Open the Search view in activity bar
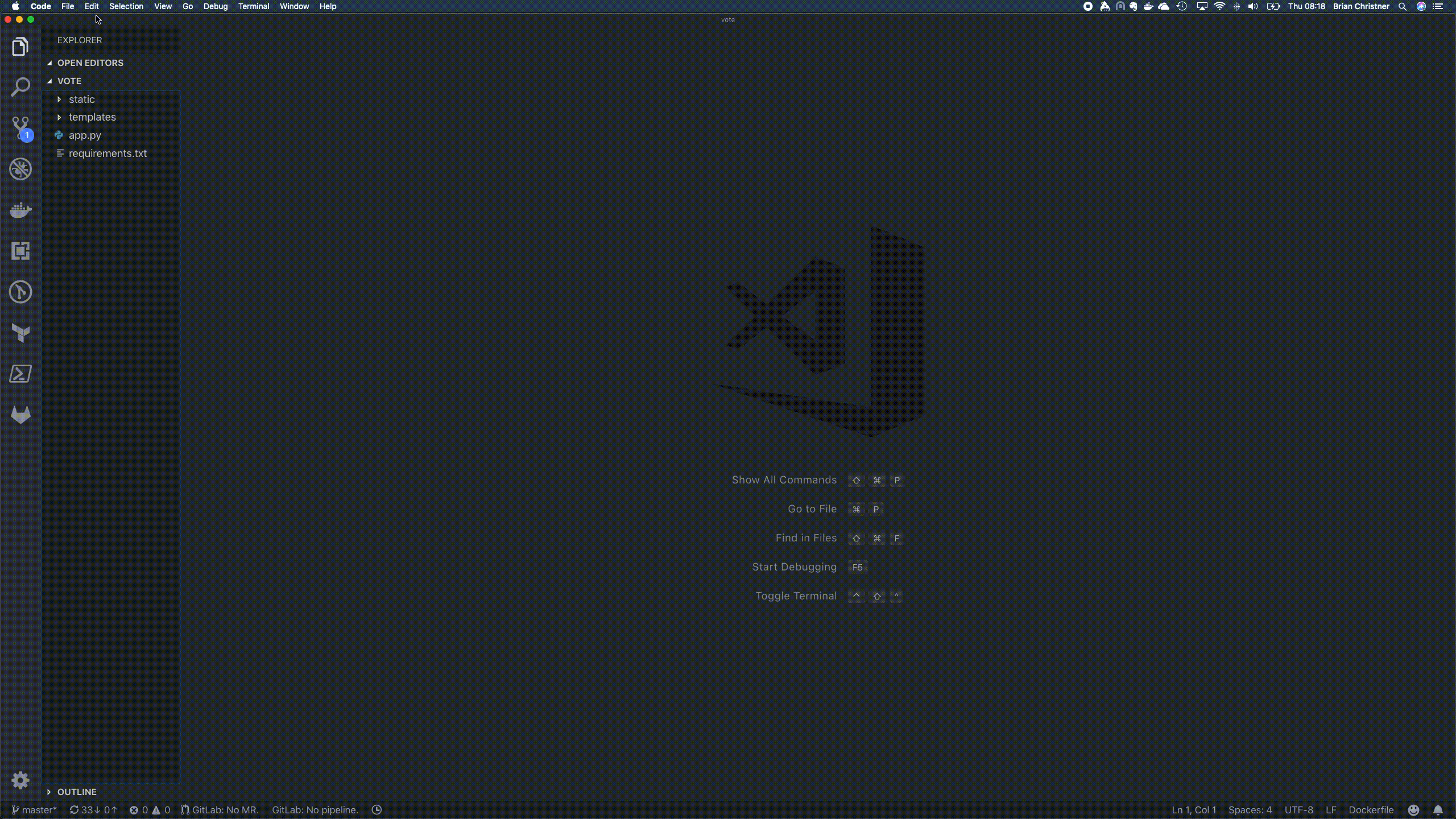This screenshot has width=1456, height=819. pyautogui.click(x=20, y=87)
